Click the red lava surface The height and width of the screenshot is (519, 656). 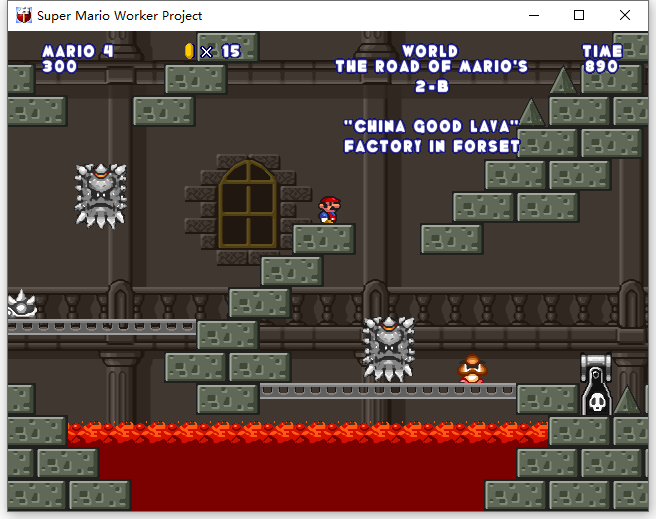coord(308,433)
